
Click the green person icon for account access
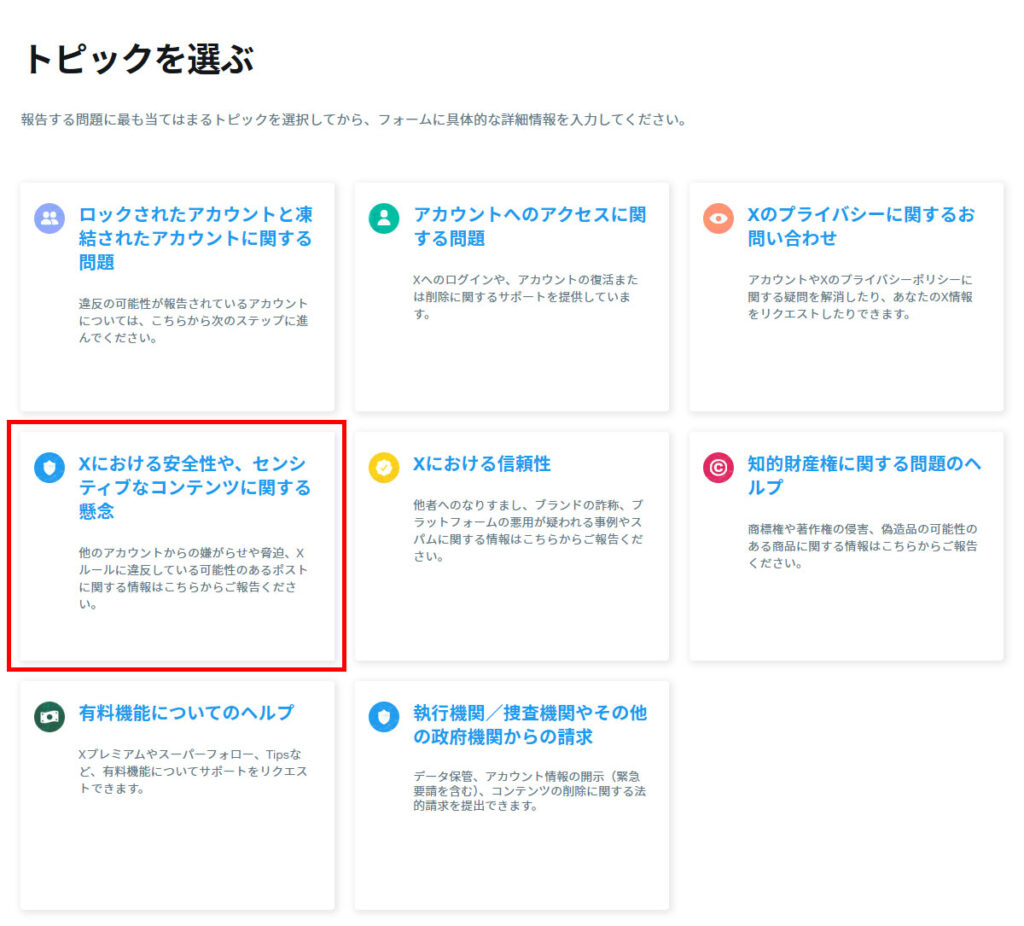pyautogui.click(x=384, y=218)
